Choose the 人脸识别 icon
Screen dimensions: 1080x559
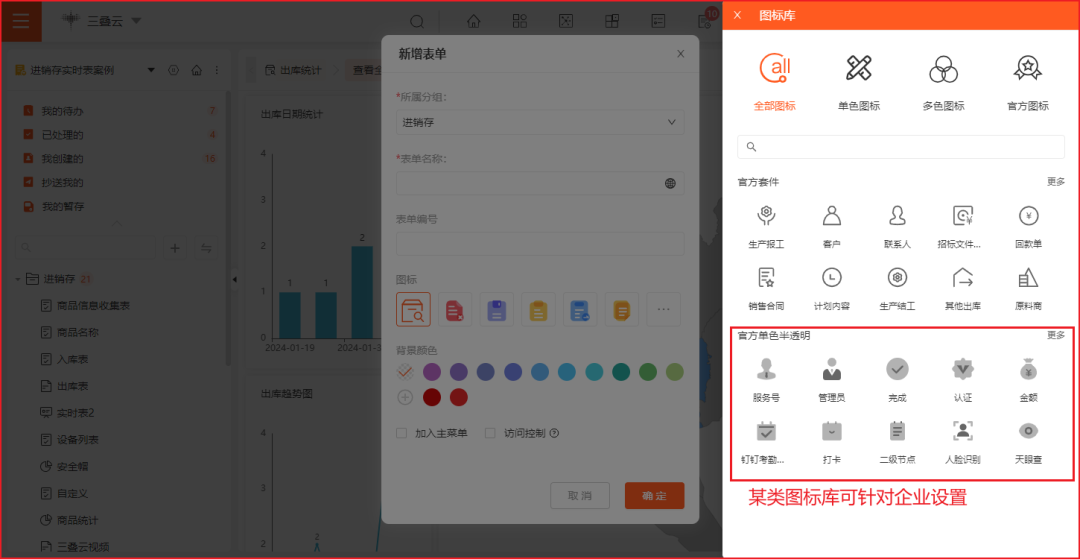tap(962, 431)
